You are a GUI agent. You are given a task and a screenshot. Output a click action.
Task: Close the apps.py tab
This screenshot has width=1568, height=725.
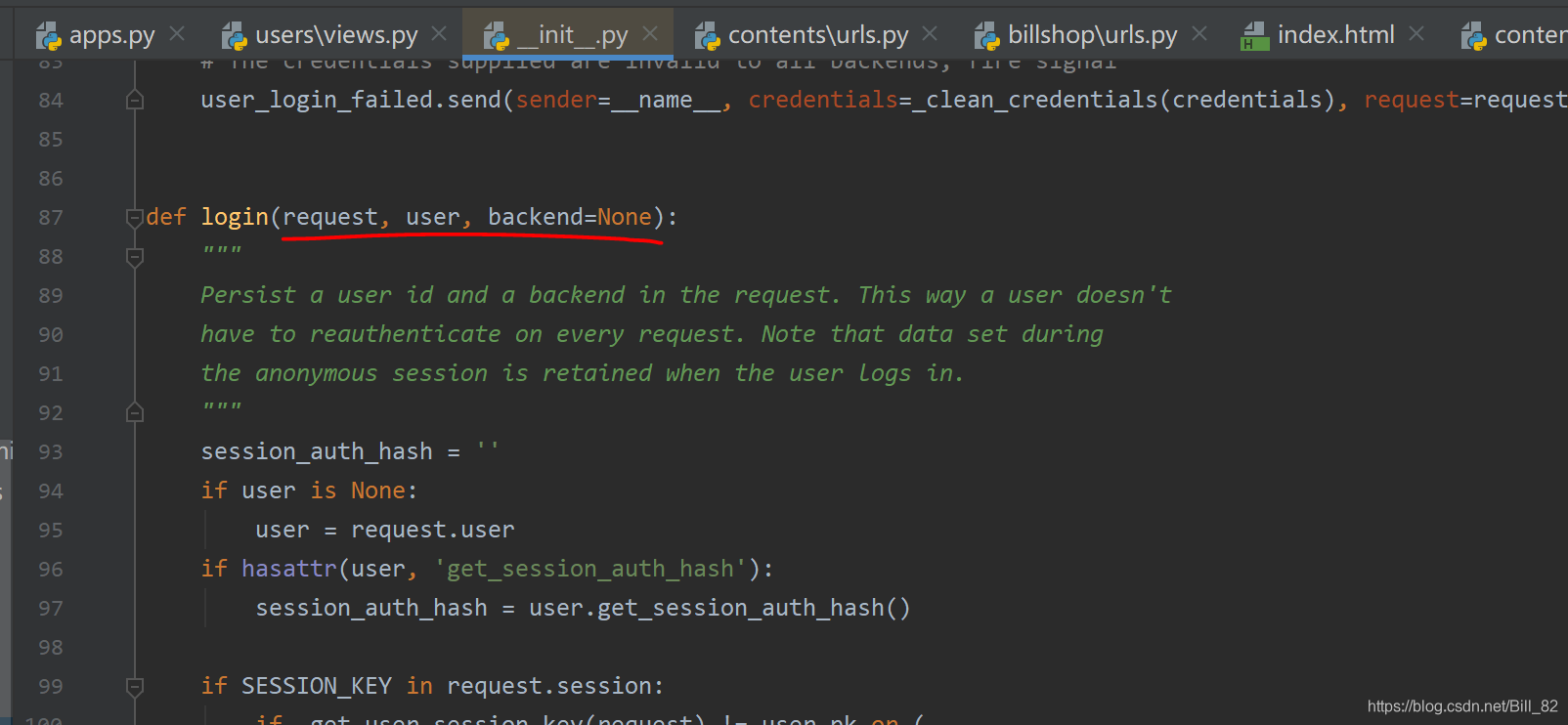[177, 34]
